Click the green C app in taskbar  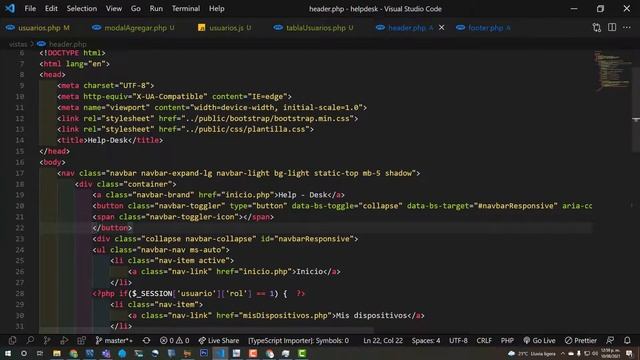click(302, 353)
